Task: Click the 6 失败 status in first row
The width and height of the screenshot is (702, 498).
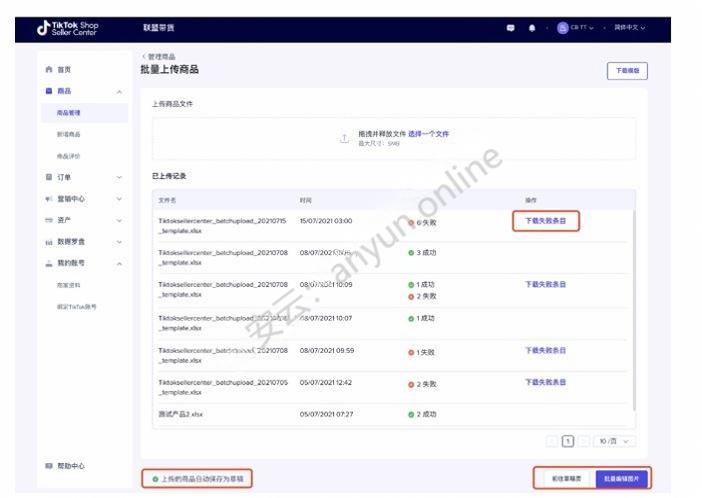Action: (x=422, y=223)
